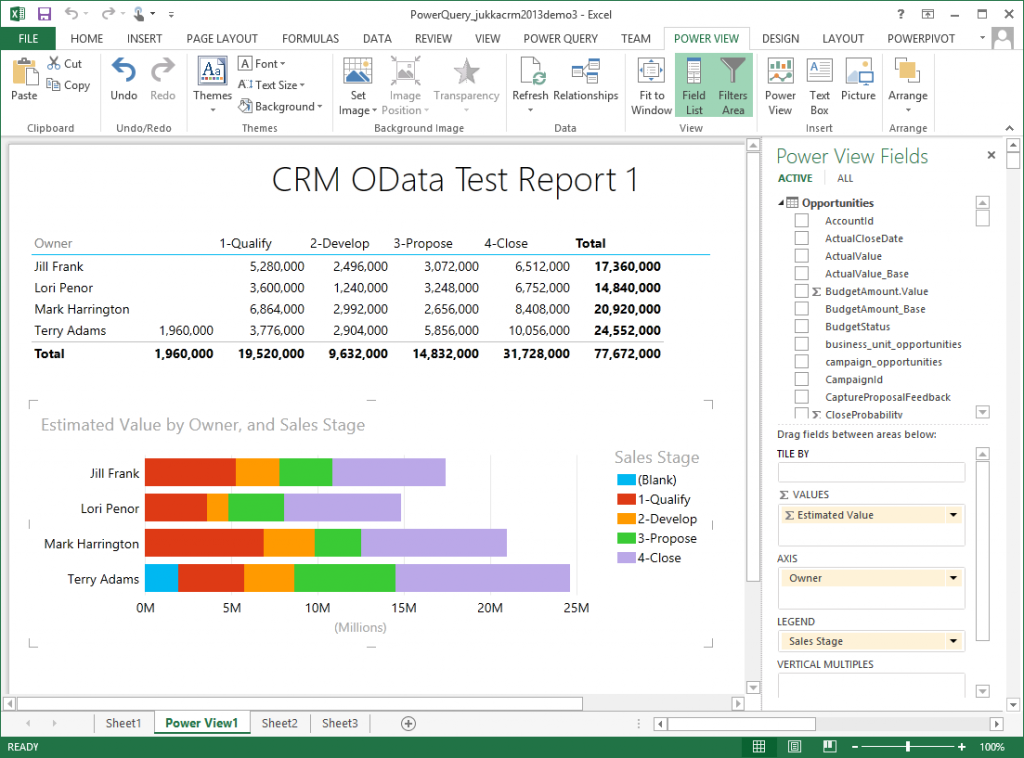Click the field list scroll down arrow
This screenshot has width=1024, height=758.
click(982, 412)
